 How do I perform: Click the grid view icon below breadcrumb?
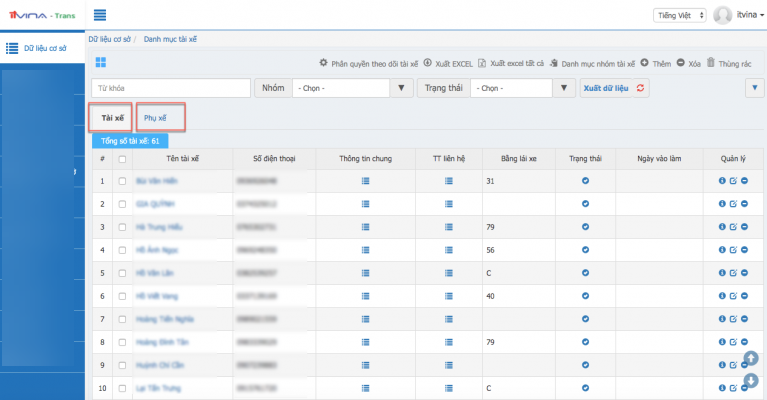pyautogui.click(x=101, y=63)
